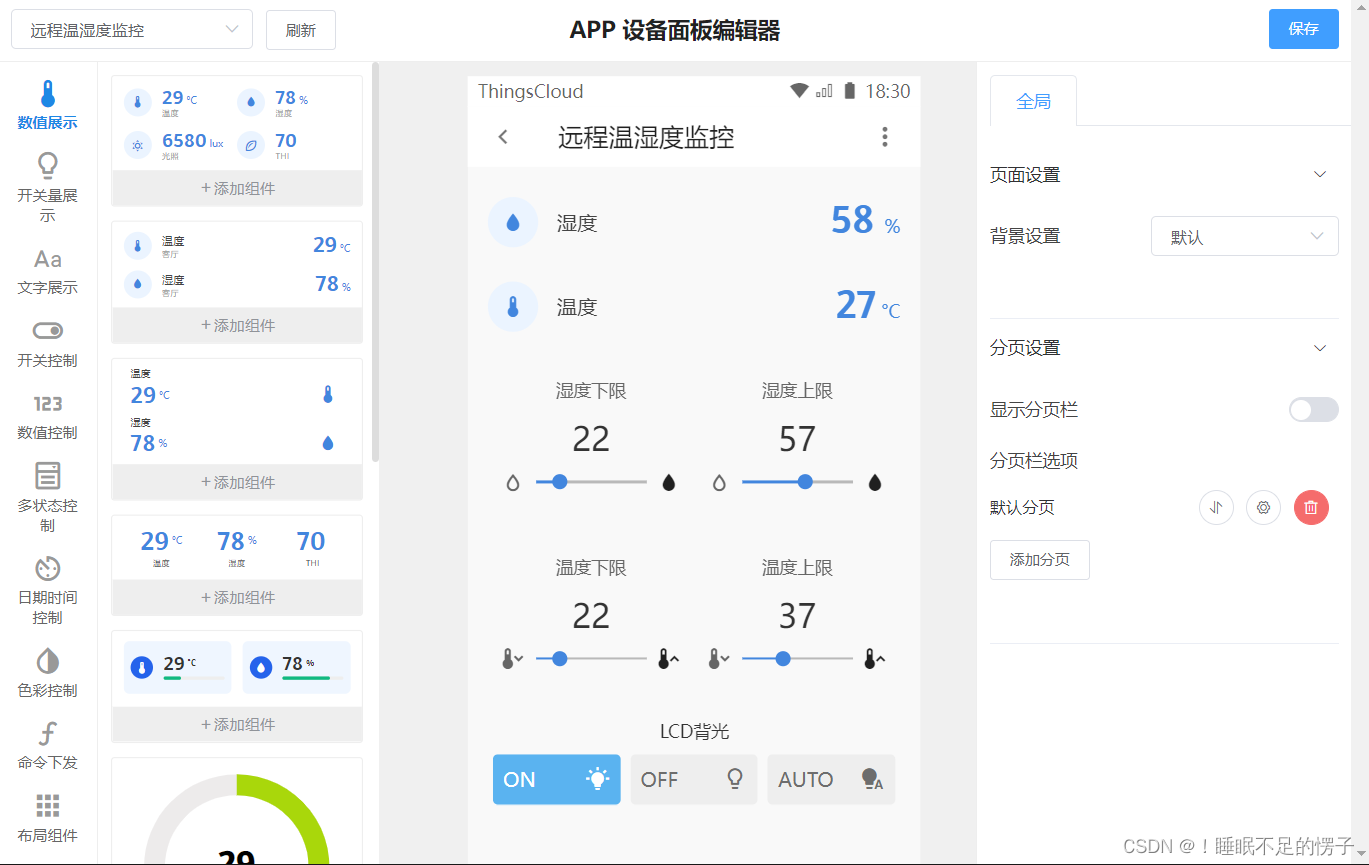This screenshot has height=865, width=1369.
Task: Click thermometer-up icon of 温度上限 slider
Action: tap(875, 659)
